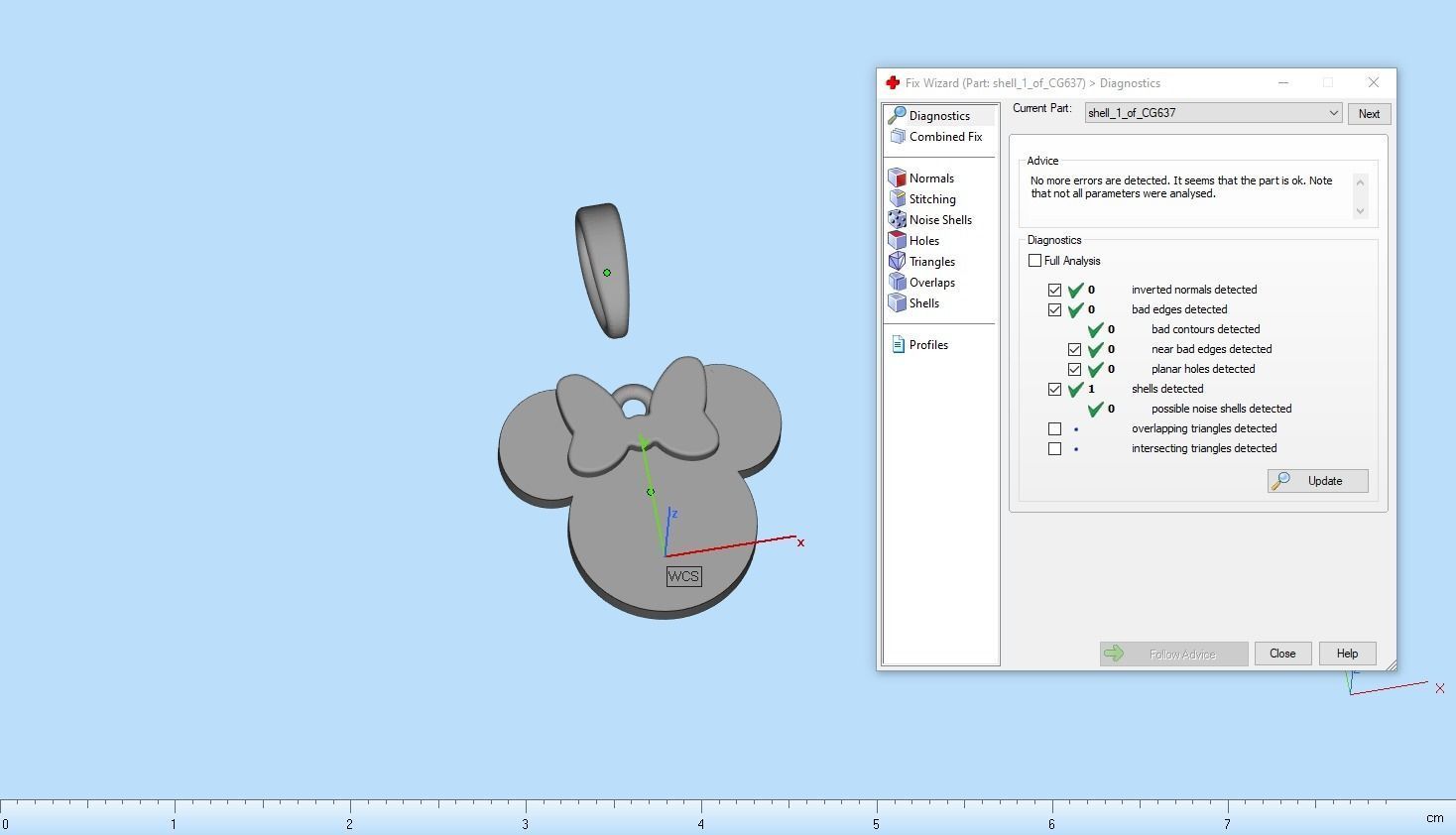The width and height of the screenshot is (1456, 835).
Task: Open the Diagnostics page
Action: pos(939,116)
